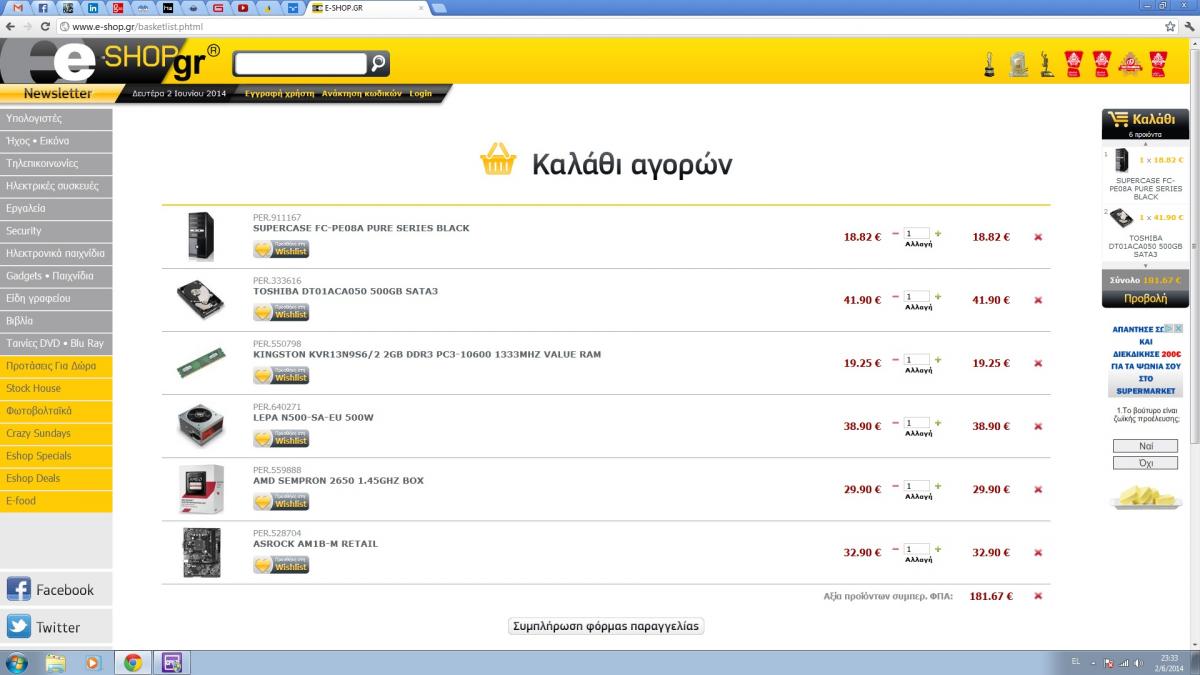Open Ήχος • Εικόνα category

pyautogui.click(x=56, y=141)
